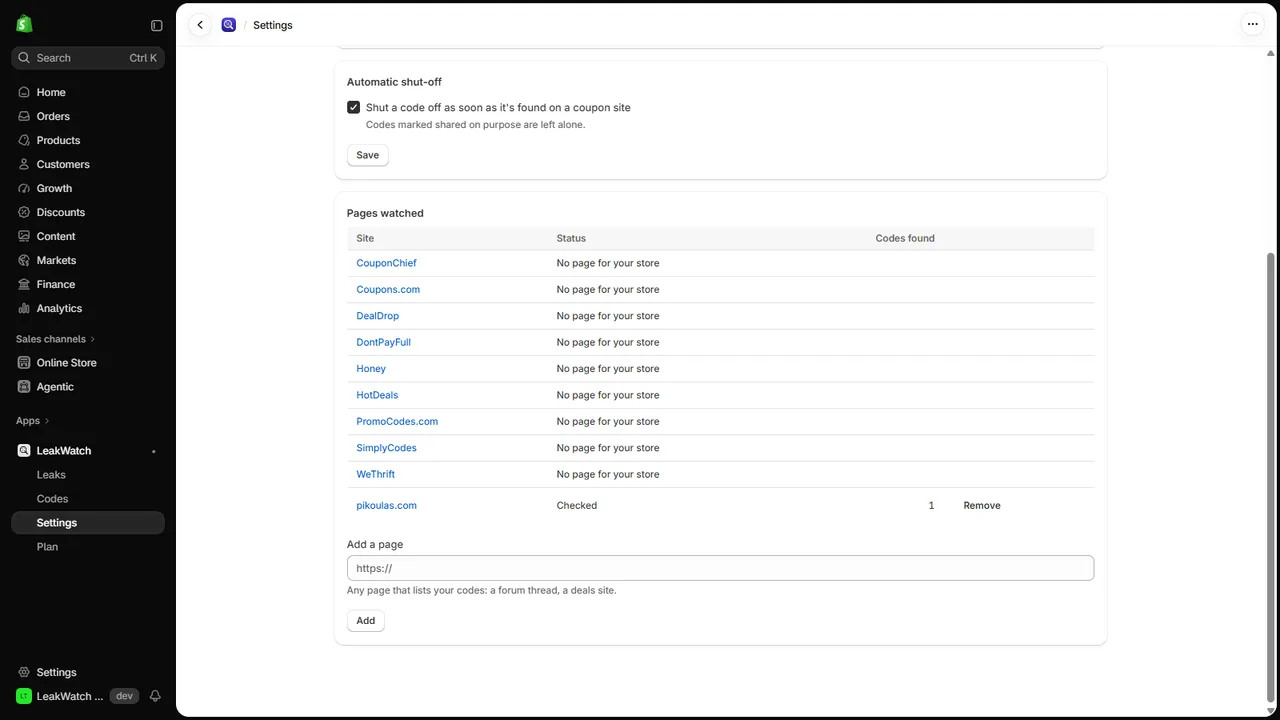Focus the Add a page URL field
The height and width of the screenshot is (720, 1280).
coord(720,568)
